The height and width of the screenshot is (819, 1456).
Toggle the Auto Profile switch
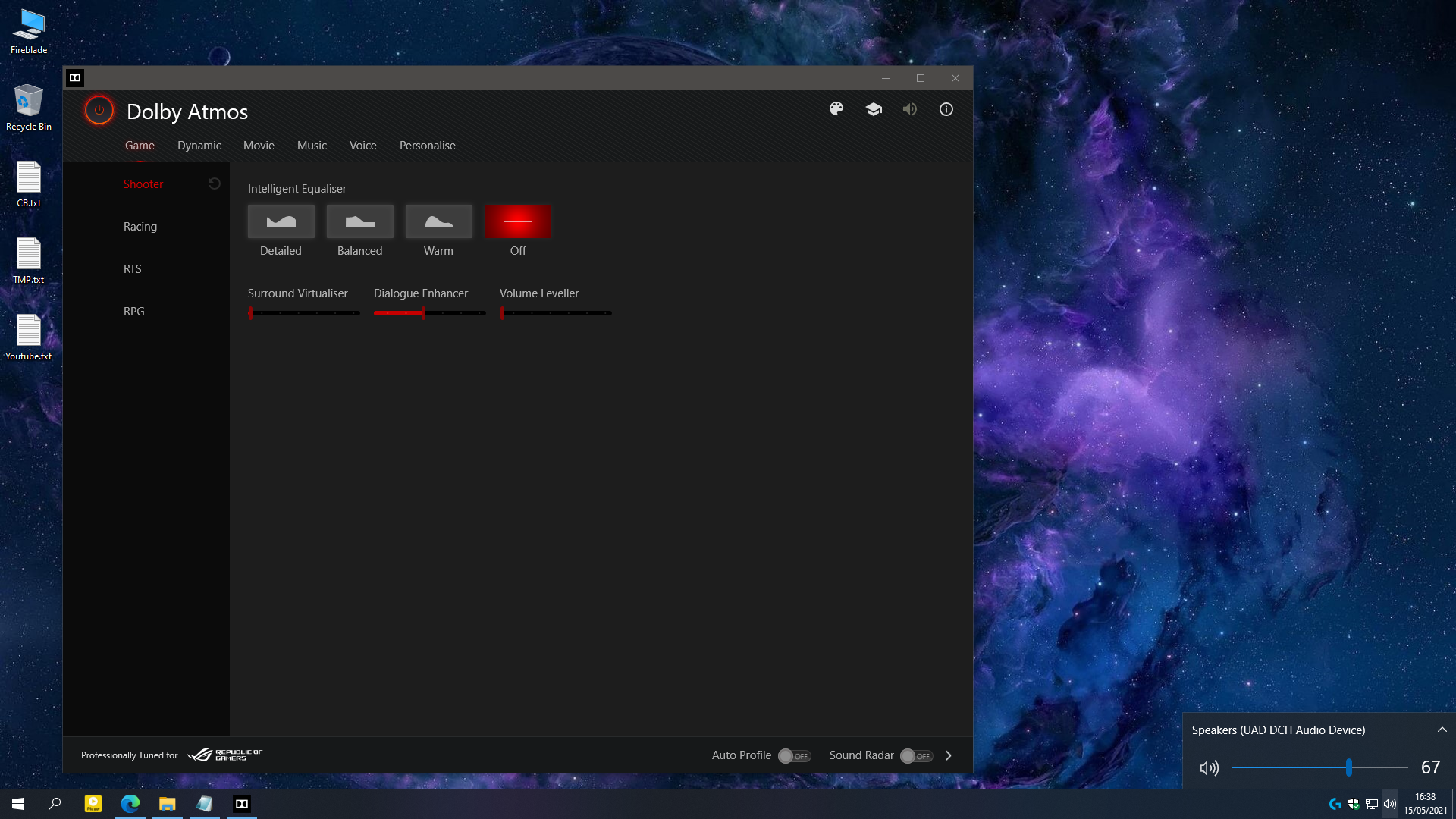[x=795, y=756]
